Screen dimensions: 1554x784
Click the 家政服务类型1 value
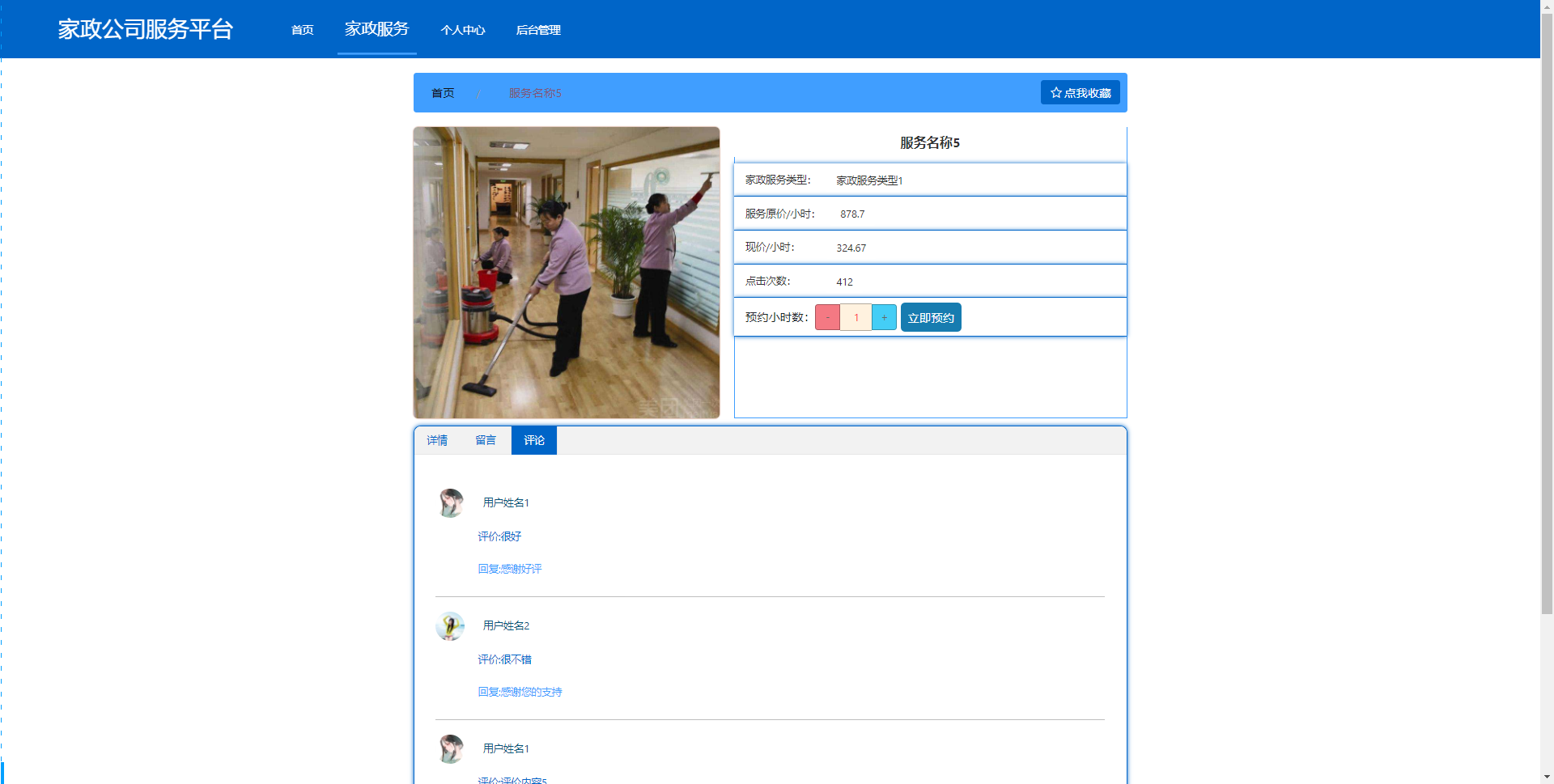tap(869, 180)
